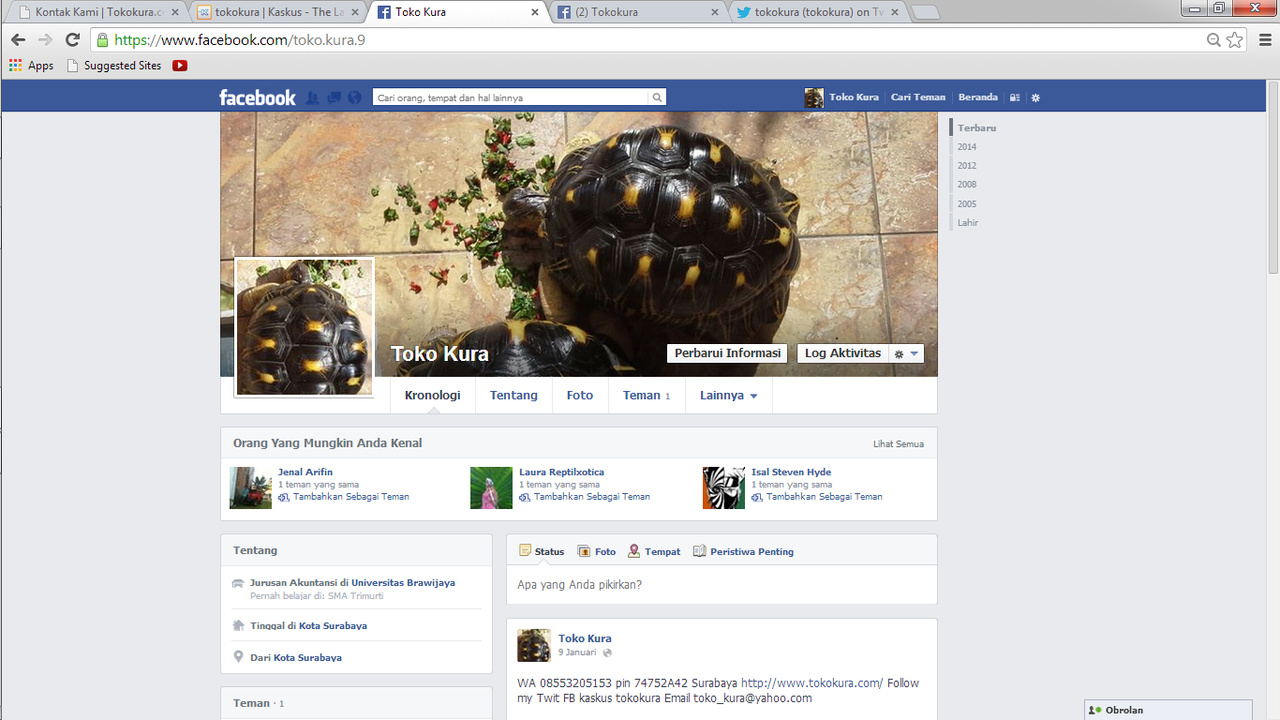The width and height of the screenshot is (1280, 720).
Task: Select the Peristiwa Penting composer option
Action: (x=743, y=551)
